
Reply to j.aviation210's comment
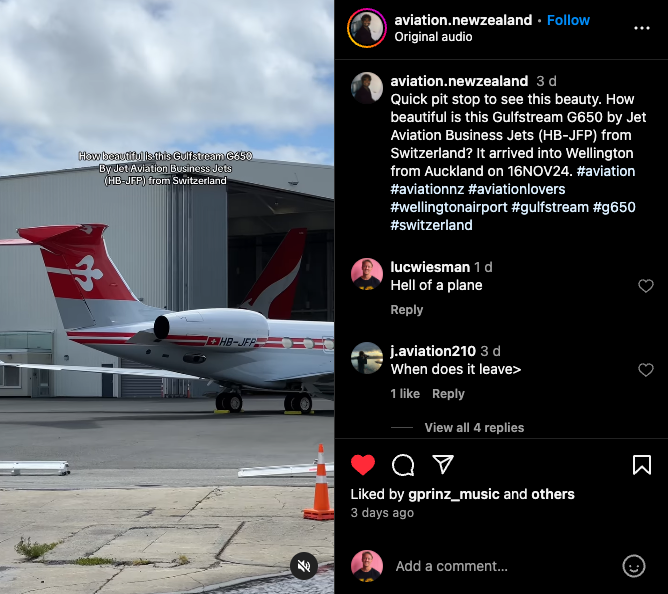(x=448, y=394)
